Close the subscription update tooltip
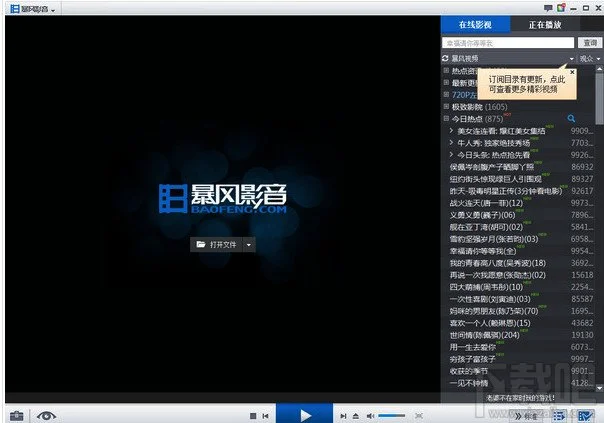The height and width of the screenshot is (423, 604). pos(572,72)
